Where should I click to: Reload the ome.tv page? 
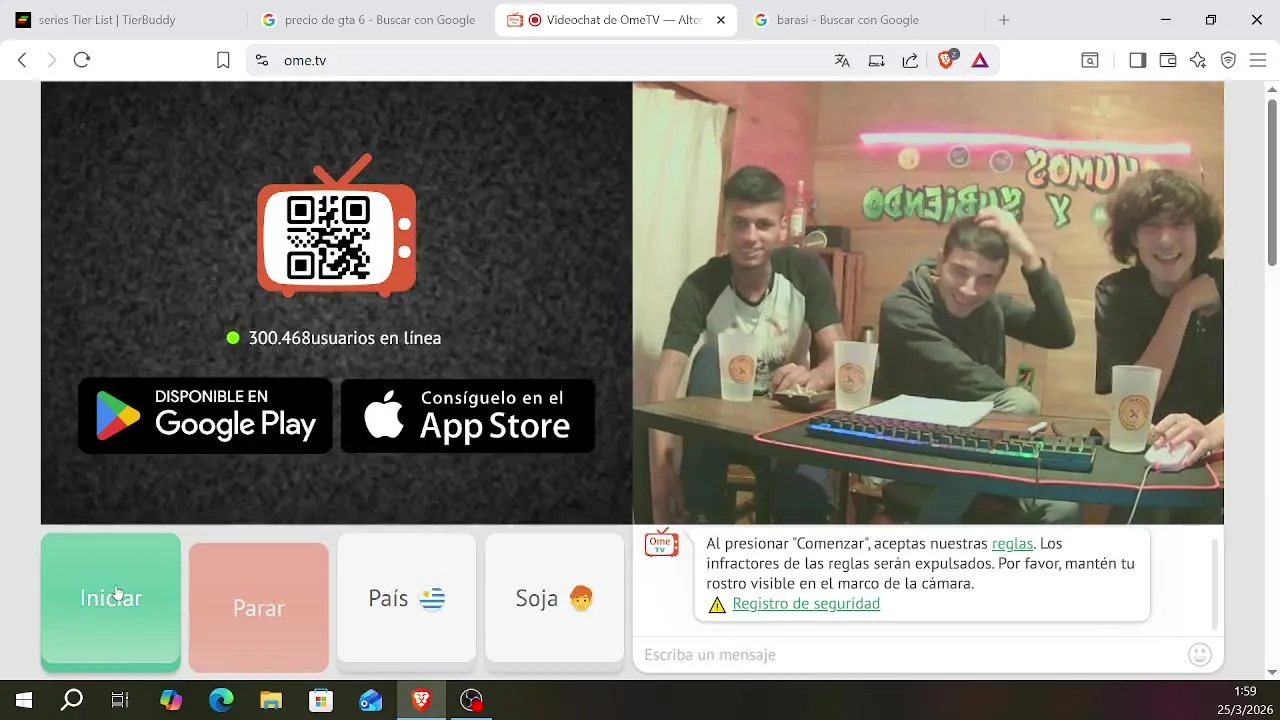(82, 60)
